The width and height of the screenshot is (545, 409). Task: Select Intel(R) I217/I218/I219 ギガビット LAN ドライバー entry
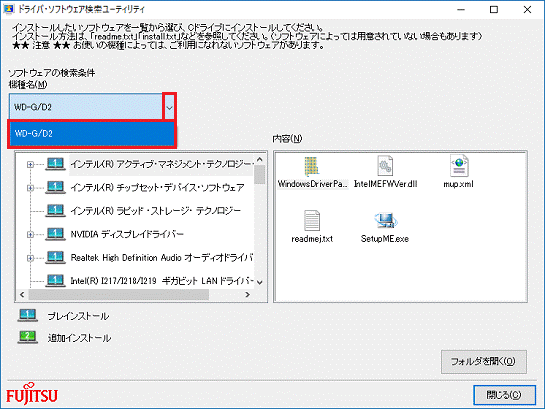[x=162, y=281]
